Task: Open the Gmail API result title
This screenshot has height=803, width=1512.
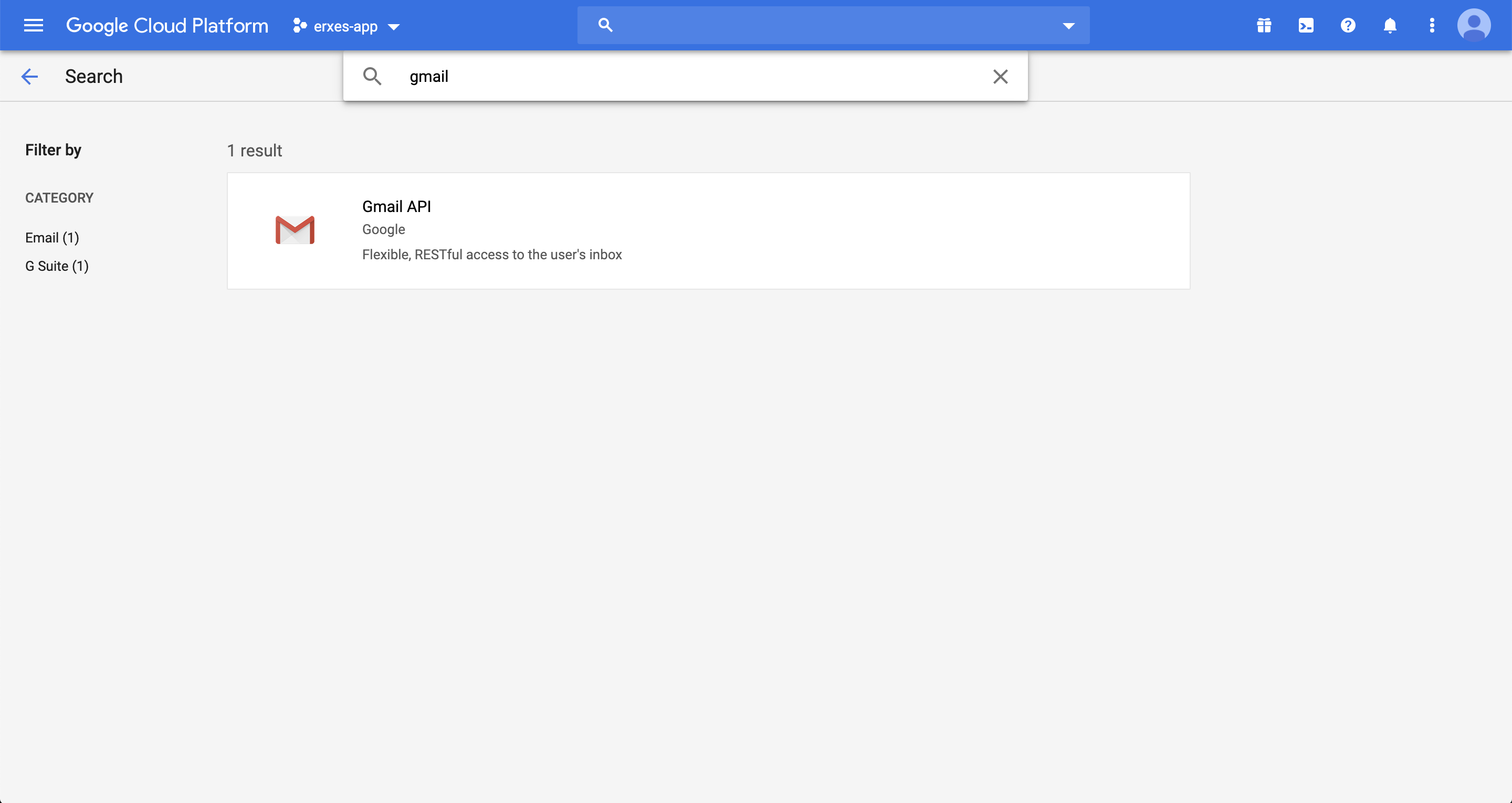Action: coord(396,207)
